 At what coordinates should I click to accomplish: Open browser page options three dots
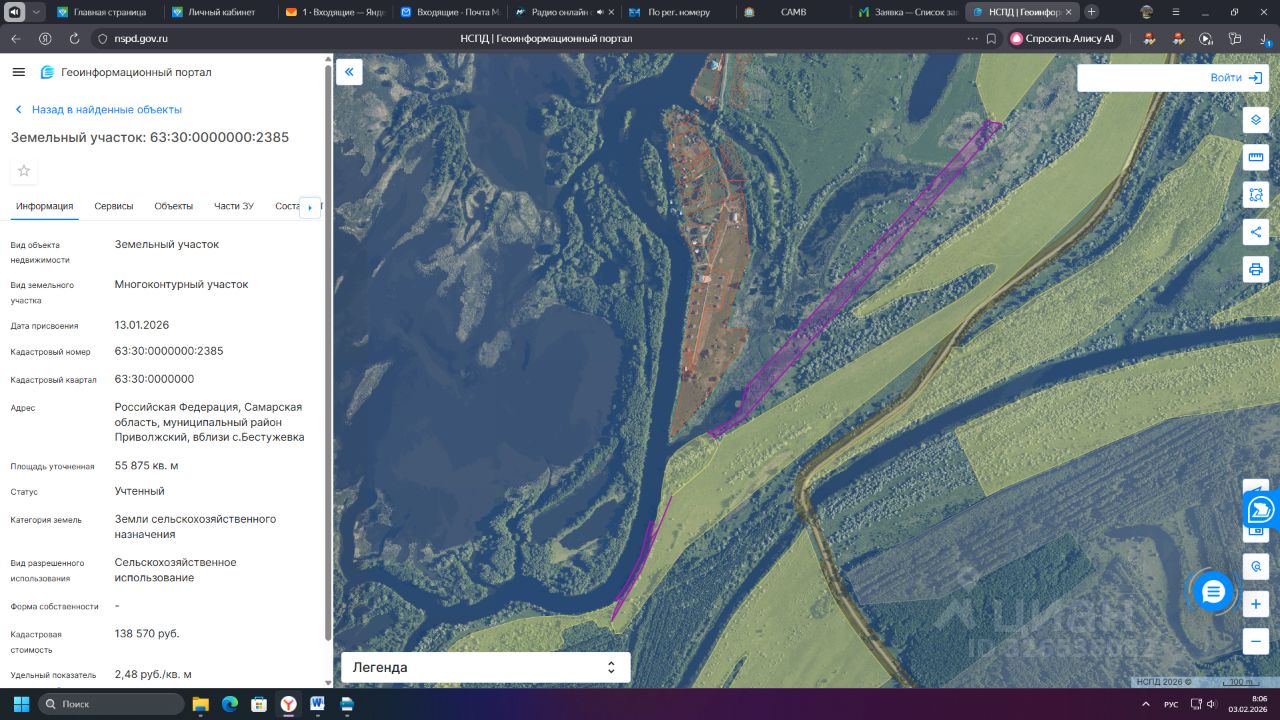pos(972,38)
